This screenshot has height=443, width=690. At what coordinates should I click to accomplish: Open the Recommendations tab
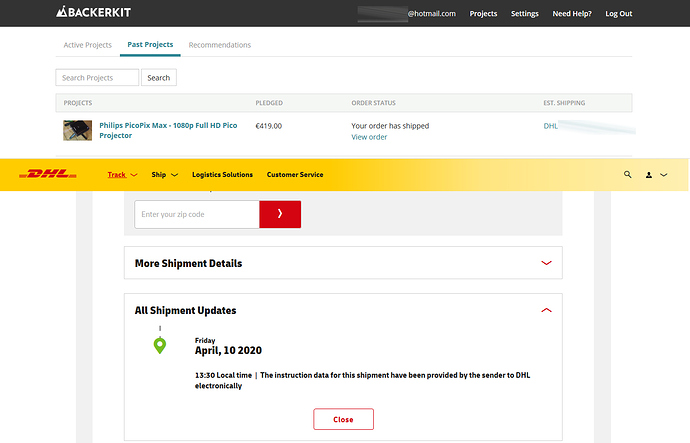pyautogui.click(x=220, y=45)
